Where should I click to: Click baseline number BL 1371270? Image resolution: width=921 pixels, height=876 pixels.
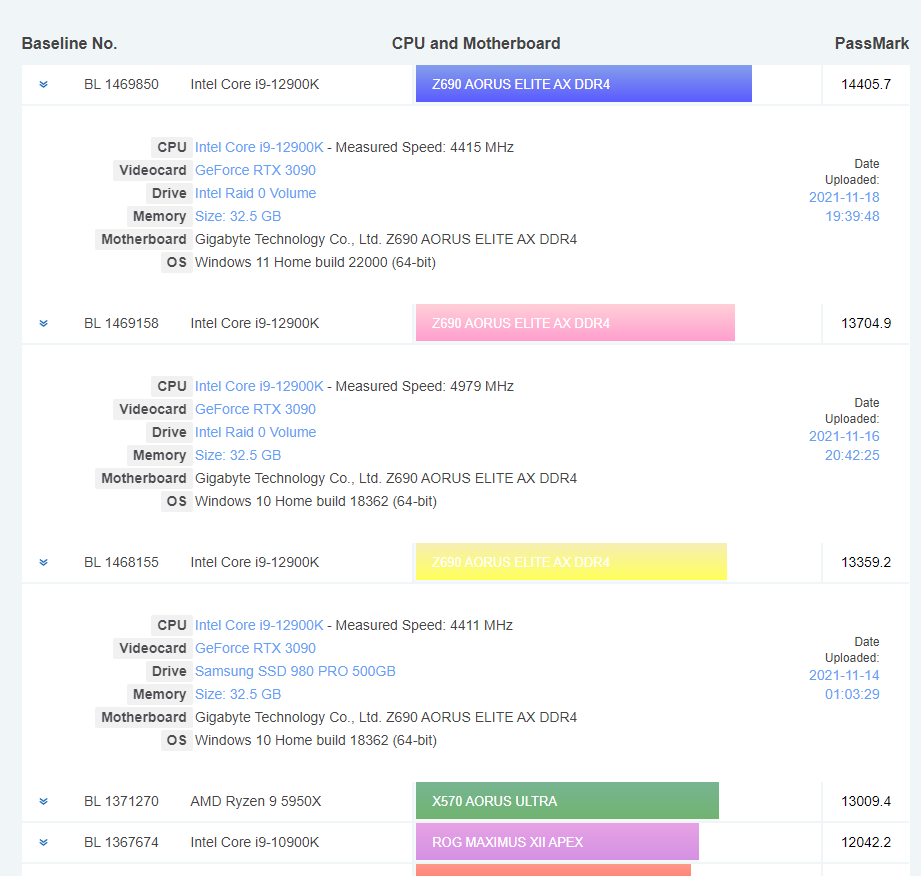coord(121,801)
